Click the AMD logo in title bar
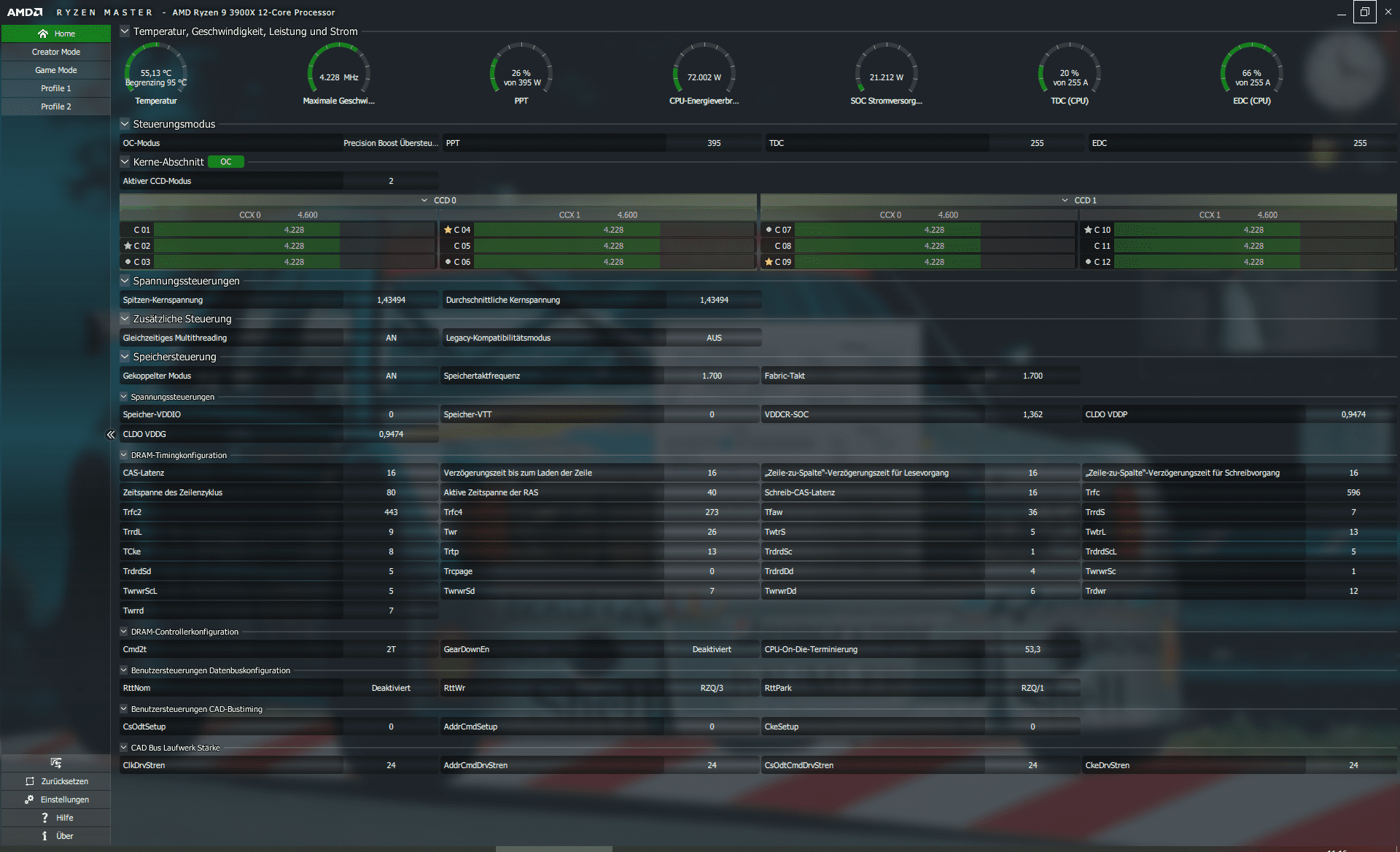This screenshot has width=1400, height=852. tap(25, 12)
